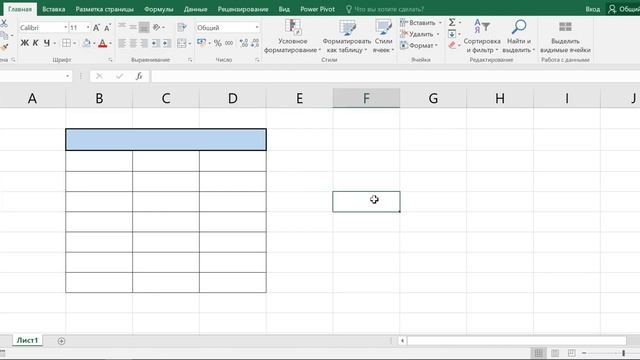Open Форматировать как таблицу

(x=347, y=36)
